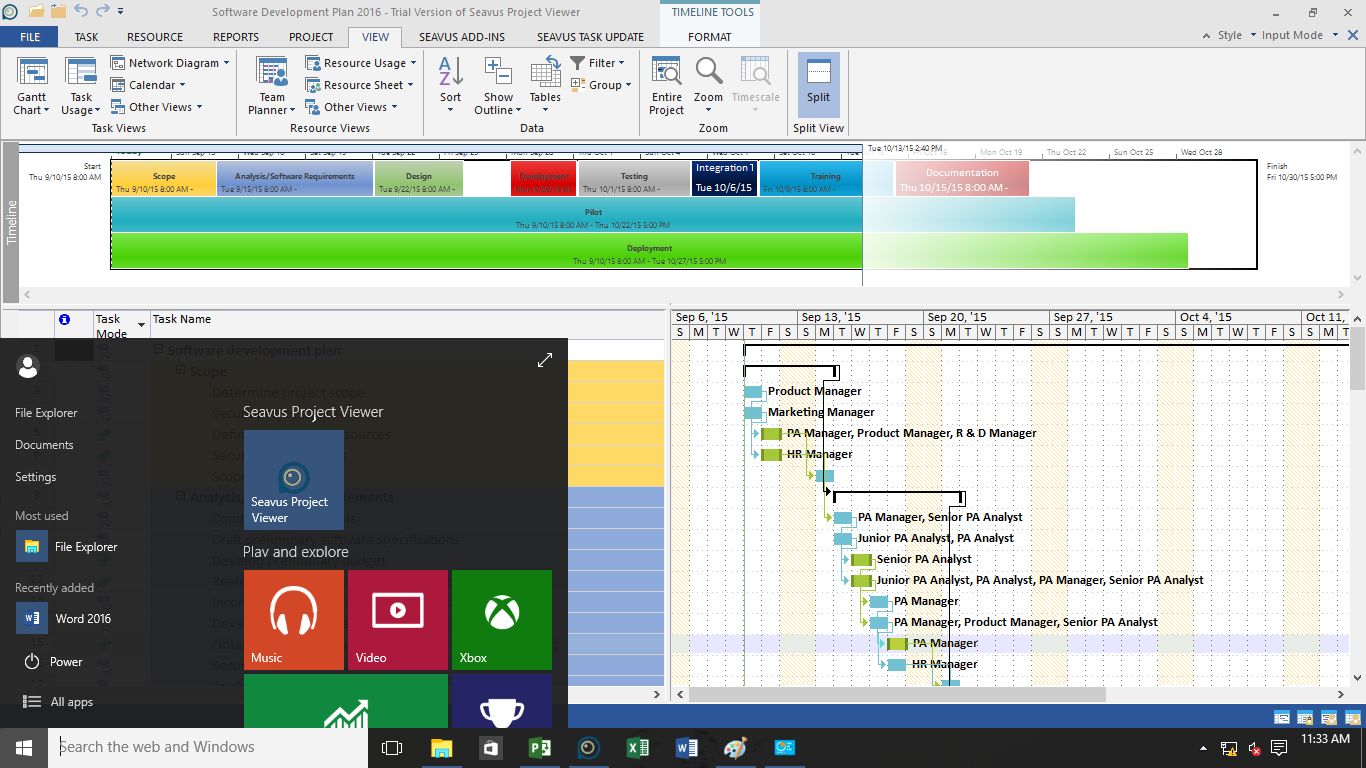
Task: Click the green Deployment timeline bar
Action: point(486,251)
